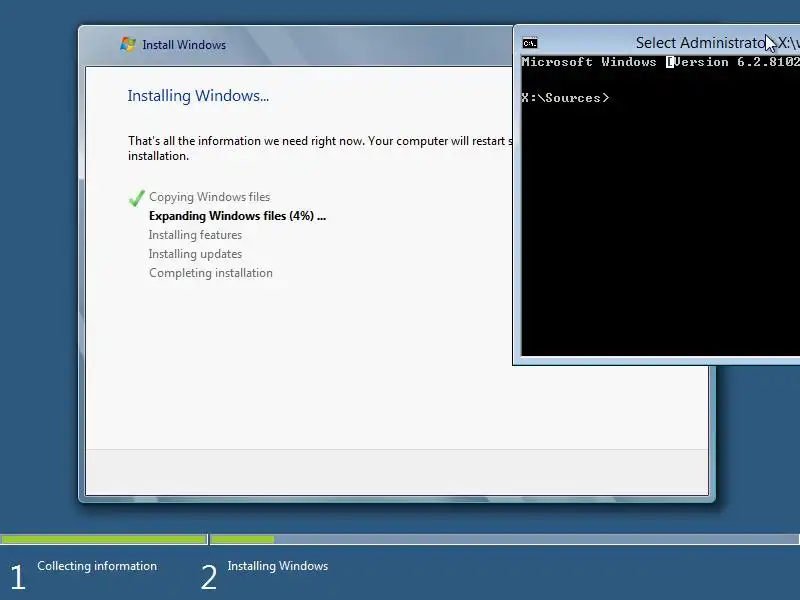Click the Installing Windows stage label at bottom

tap(278, 566)
